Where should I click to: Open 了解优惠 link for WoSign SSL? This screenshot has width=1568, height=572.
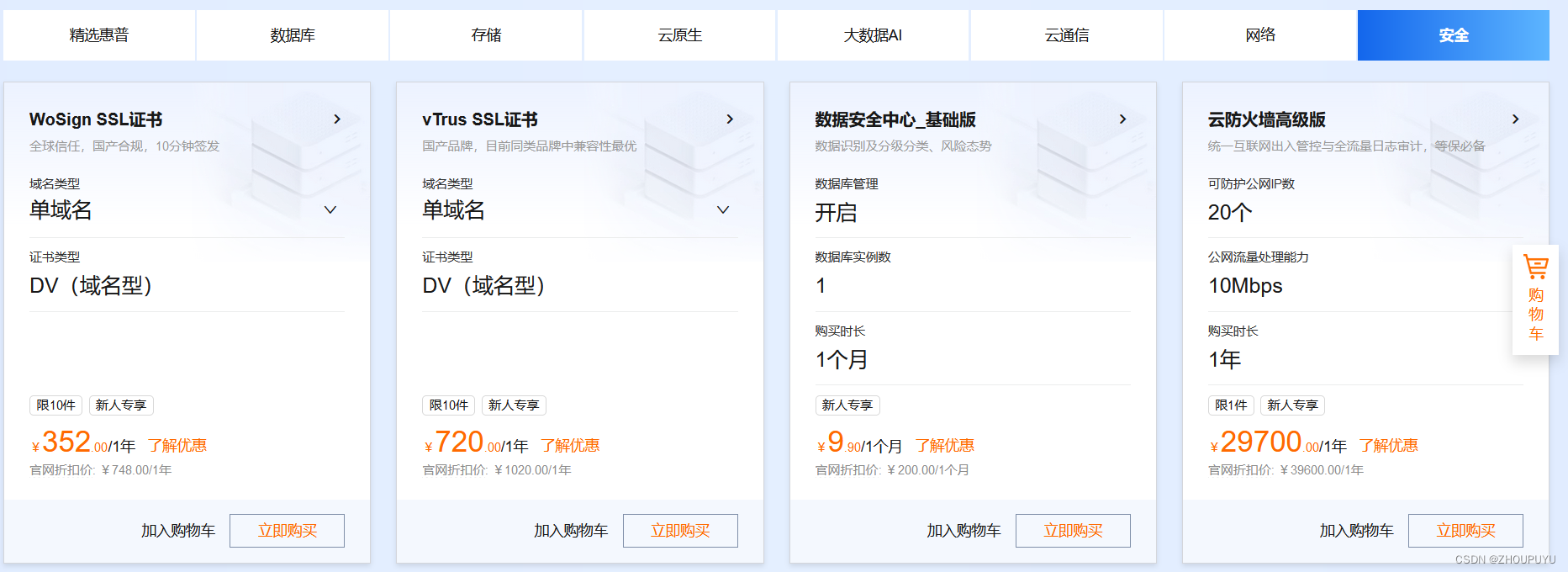(x=177, y=446)
